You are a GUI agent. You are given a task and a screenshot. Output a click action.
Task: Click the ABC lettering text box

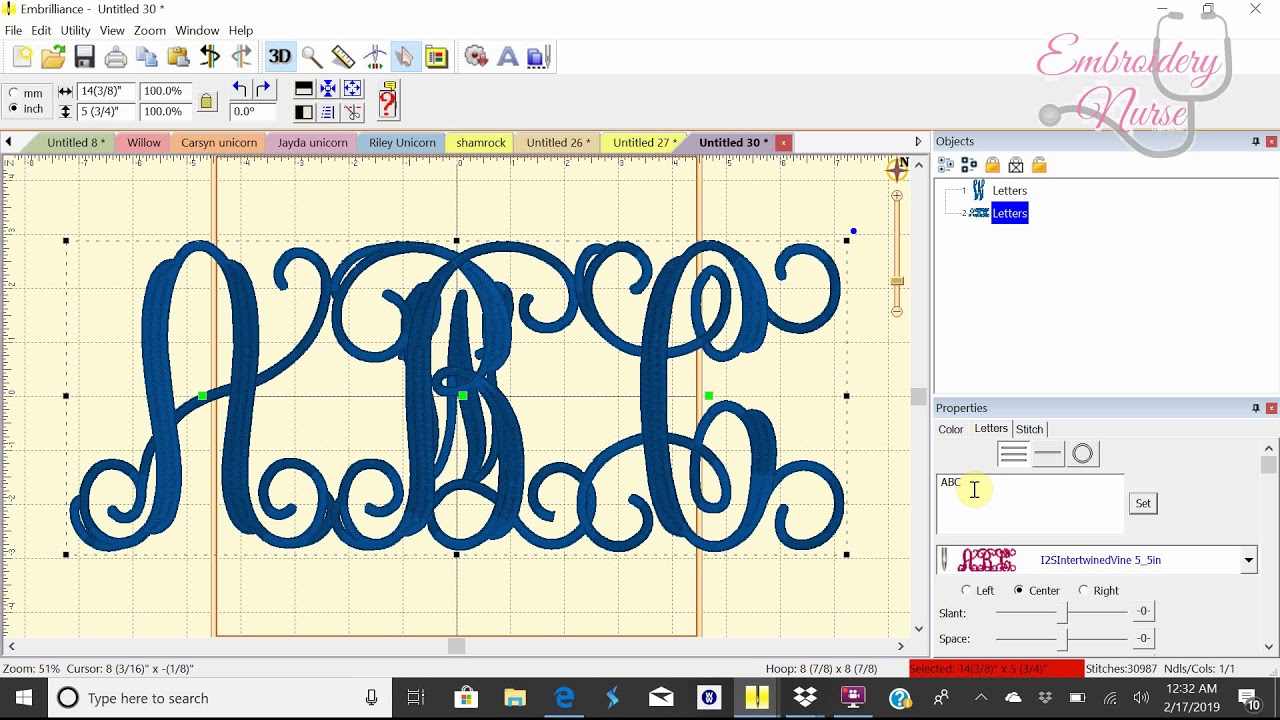point(1030,504)
